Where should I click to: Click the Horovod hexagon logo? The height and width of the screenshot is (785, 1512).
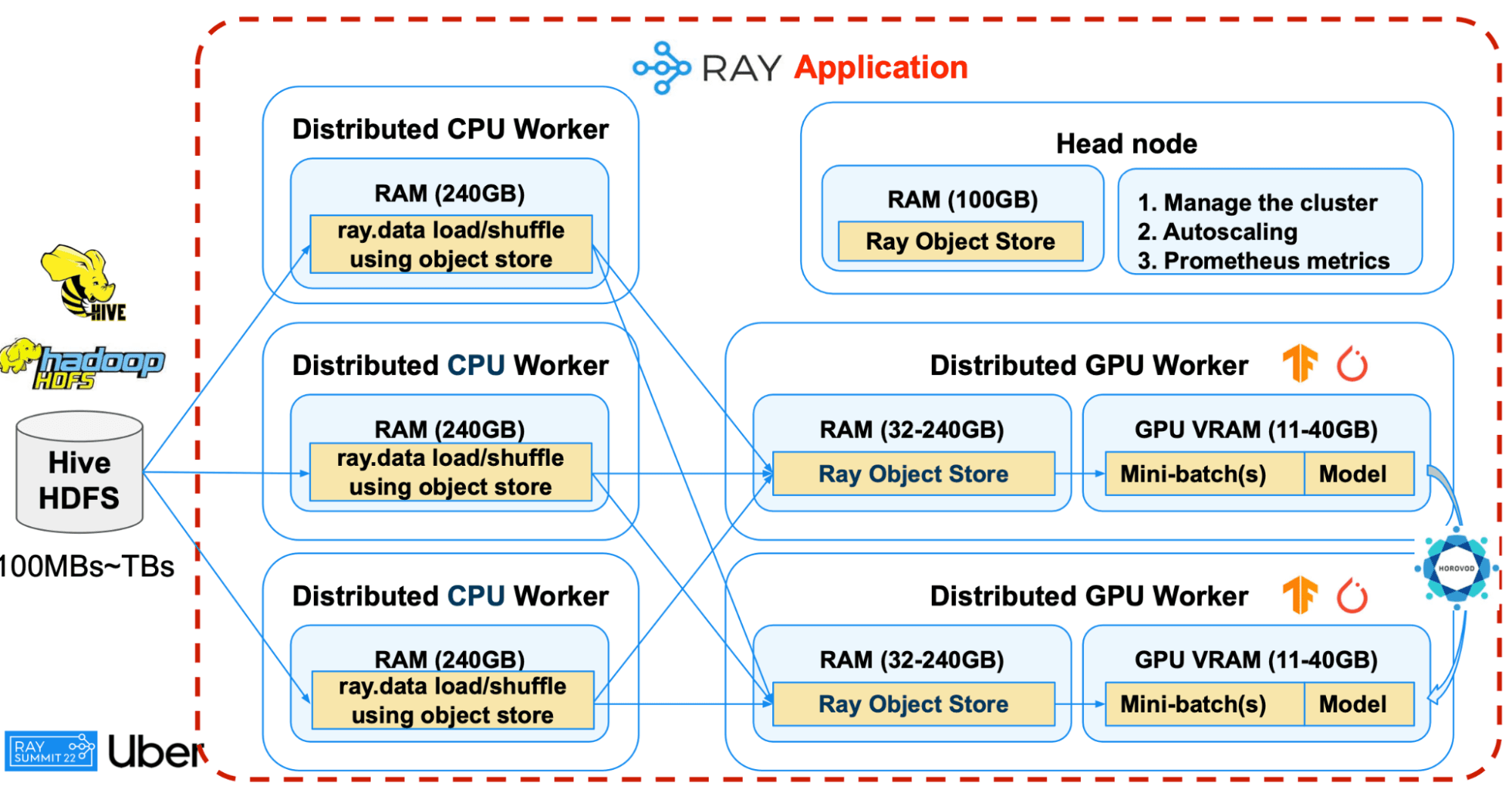(1456, 568)
